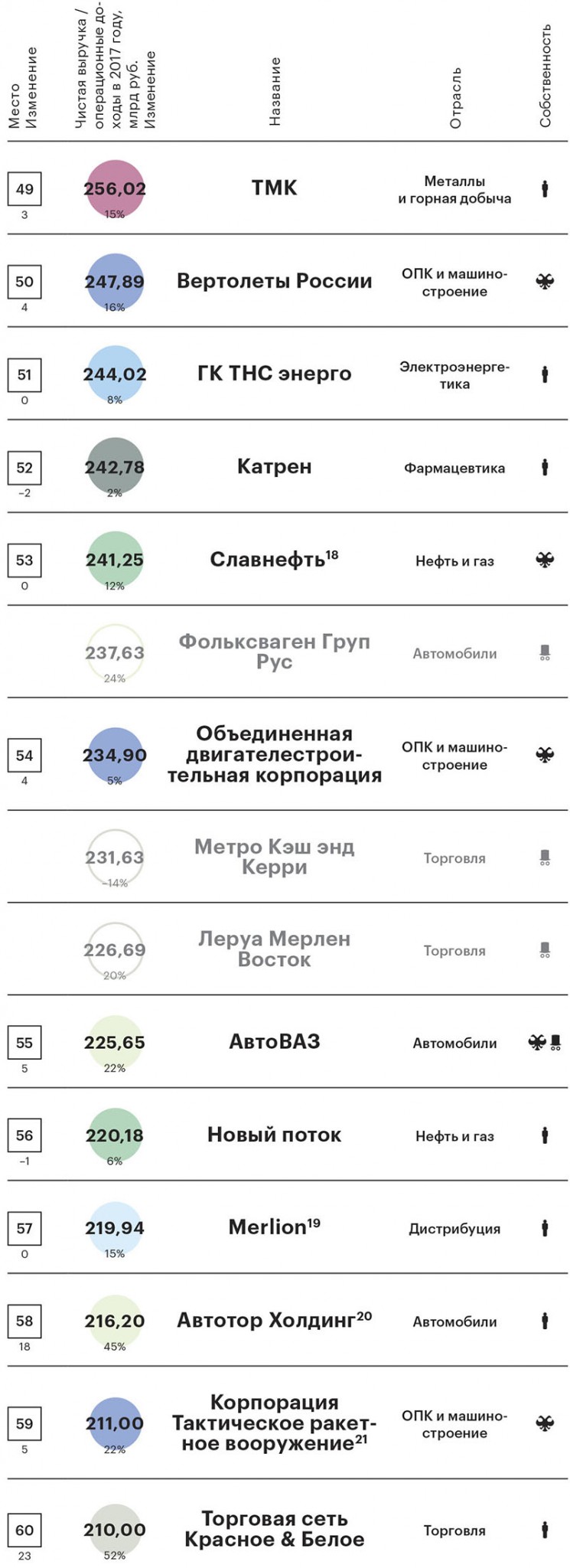The image size is (570, 1568).
Task: Click the Отрасль column header
Action: 455,98
